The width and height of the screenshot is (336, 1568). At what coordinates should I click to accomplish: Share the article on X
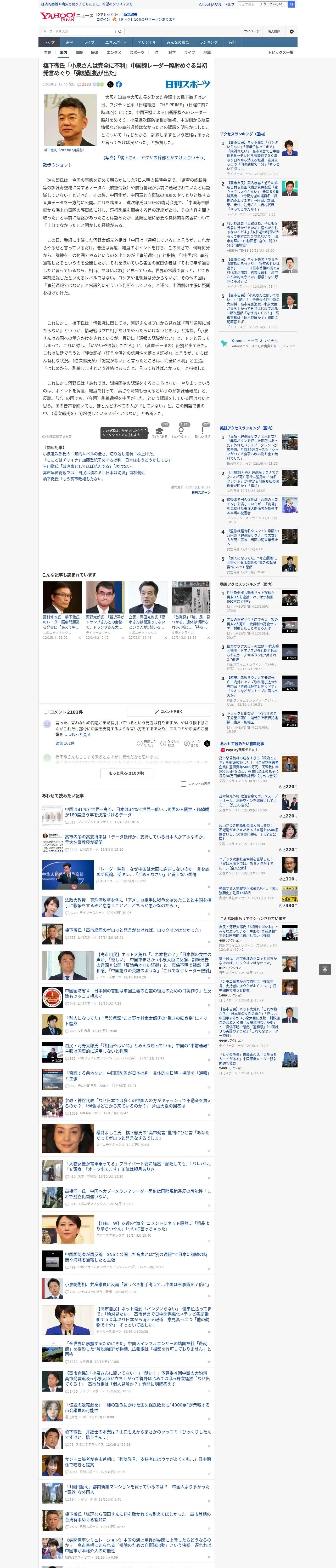[x=110, y=85]
